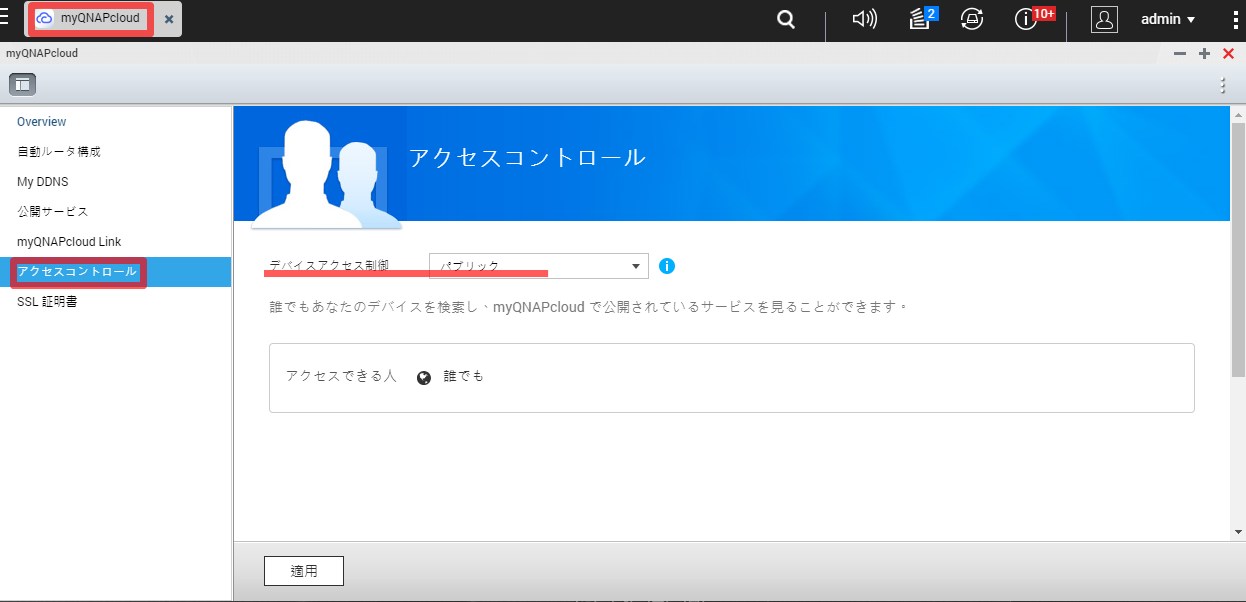Close the myQNAPcloud window
This screenshot has height=602, width=1246.
coord(1228,54)
